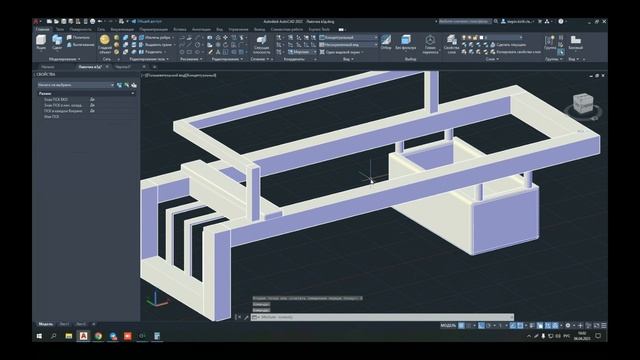Open the Windows Start button
The width and height of the screenshot is (640, 360).
39,336
